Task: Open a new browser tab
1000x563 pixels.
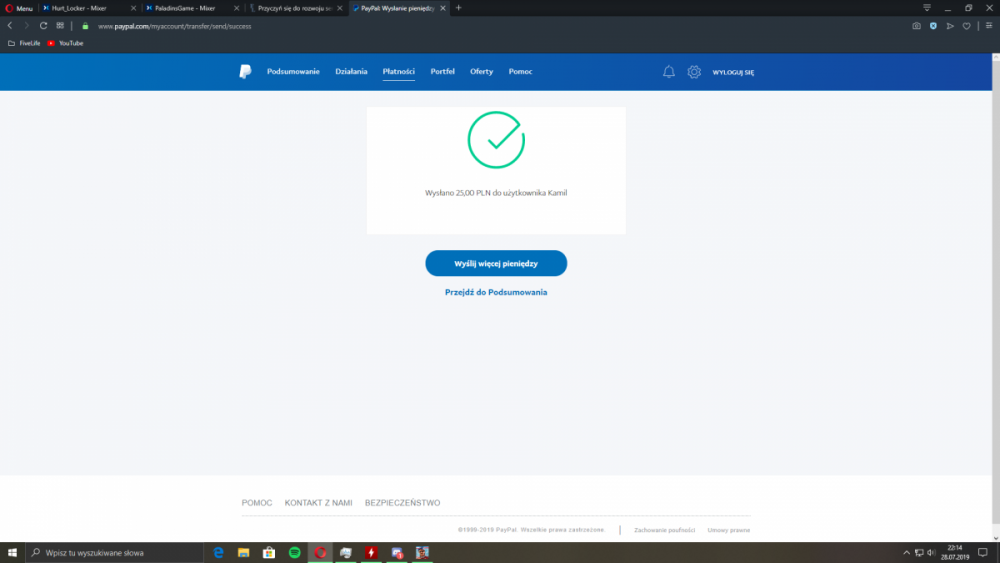Action: (x=459, y=8)
